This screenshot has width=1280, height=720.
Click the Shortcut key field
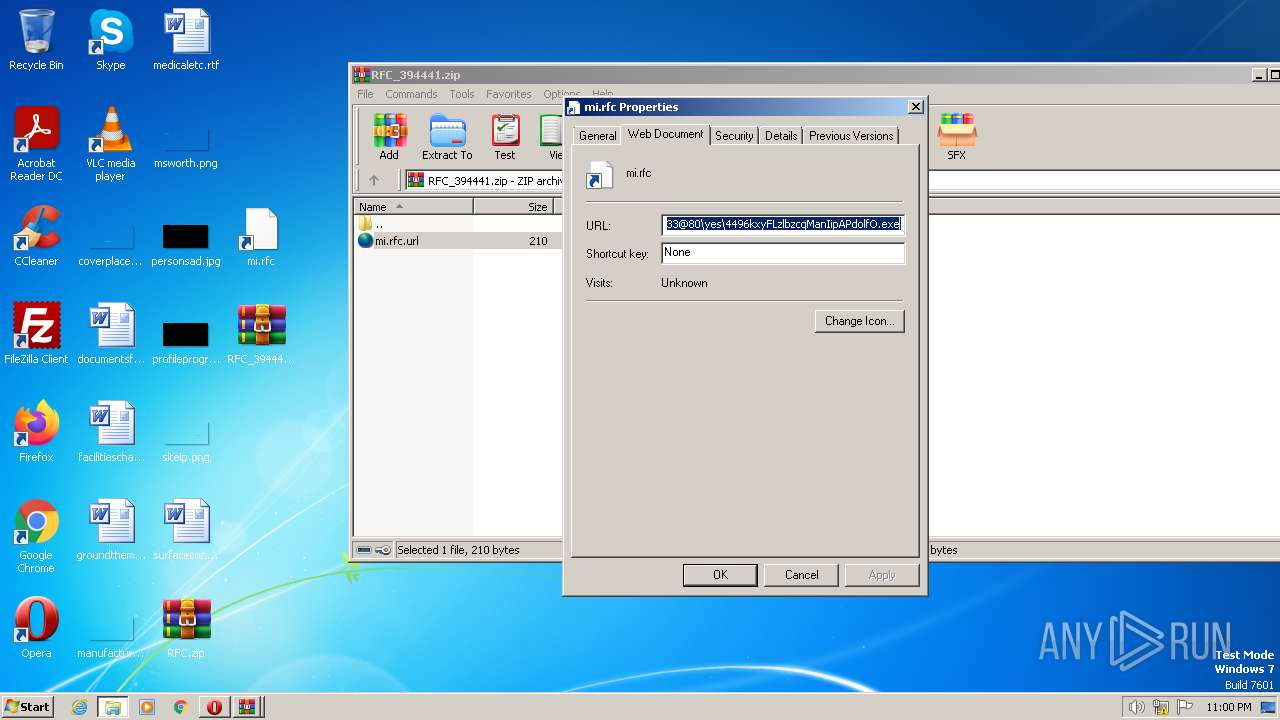click(783, 253)
